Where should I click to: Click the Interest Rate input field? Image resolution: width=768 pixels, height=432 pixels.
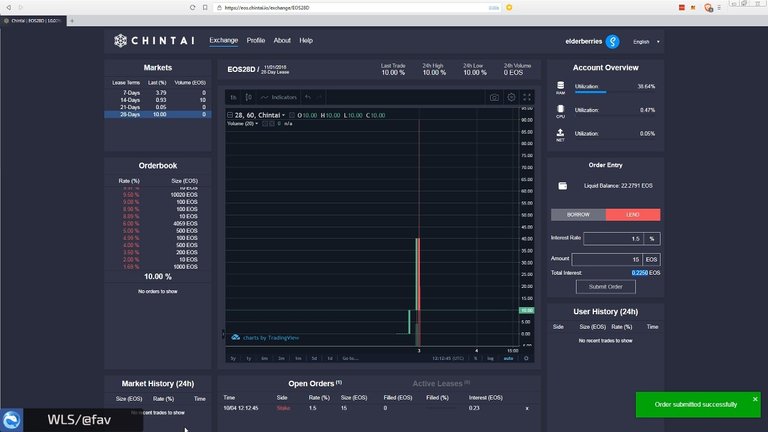click(613, 239)
